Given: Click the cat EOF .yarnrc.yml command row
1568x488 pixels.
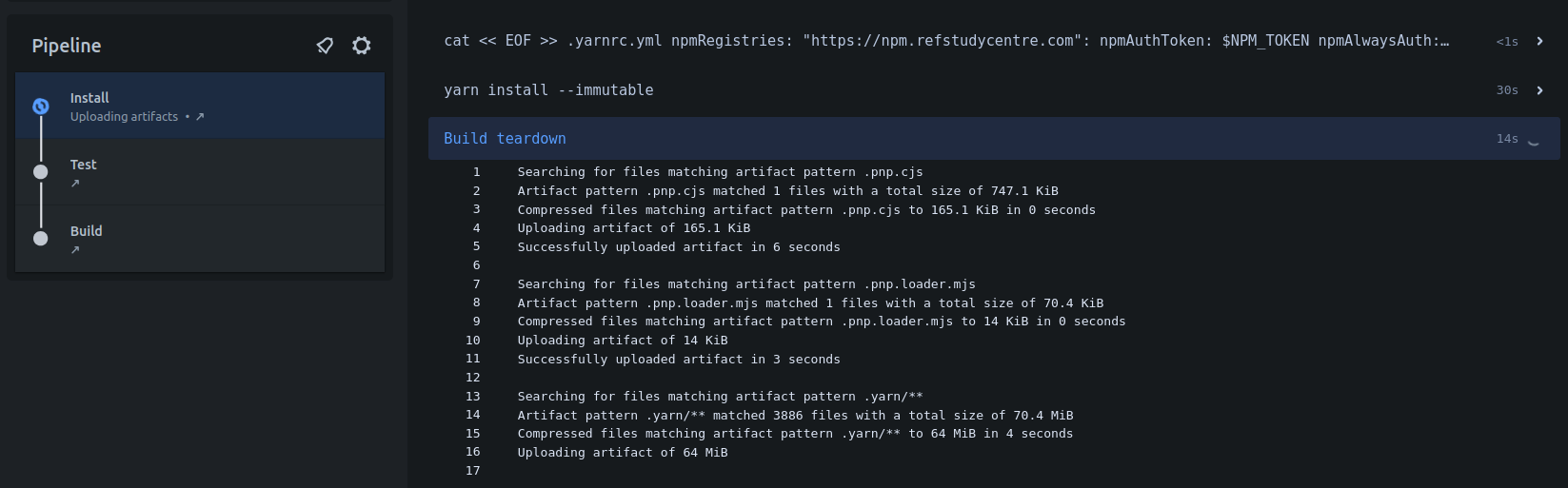Looking at the screenshot, I should coord(994,41).
